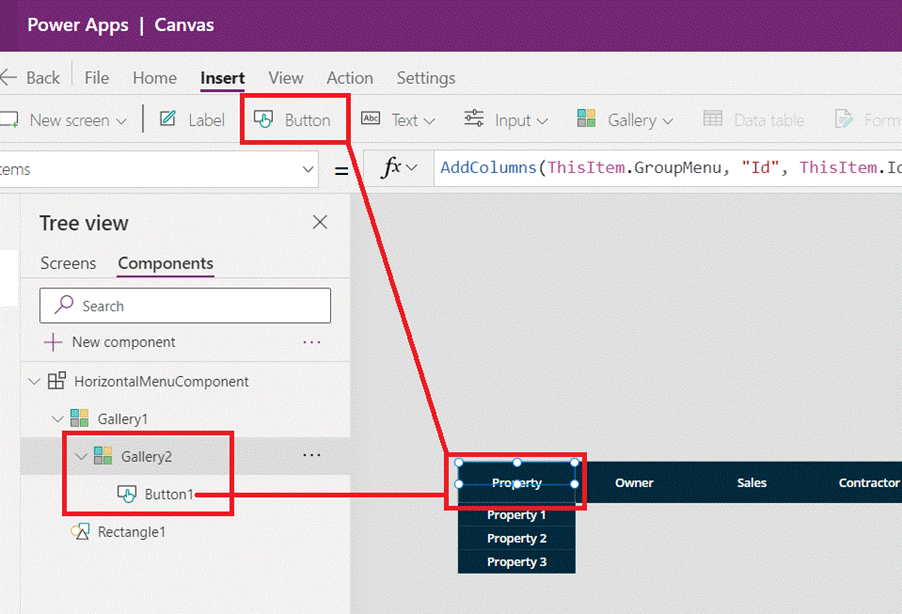Viewport: 902px width, 614px height.
Task: Click the New screen icon
Action: coord(9,120)
